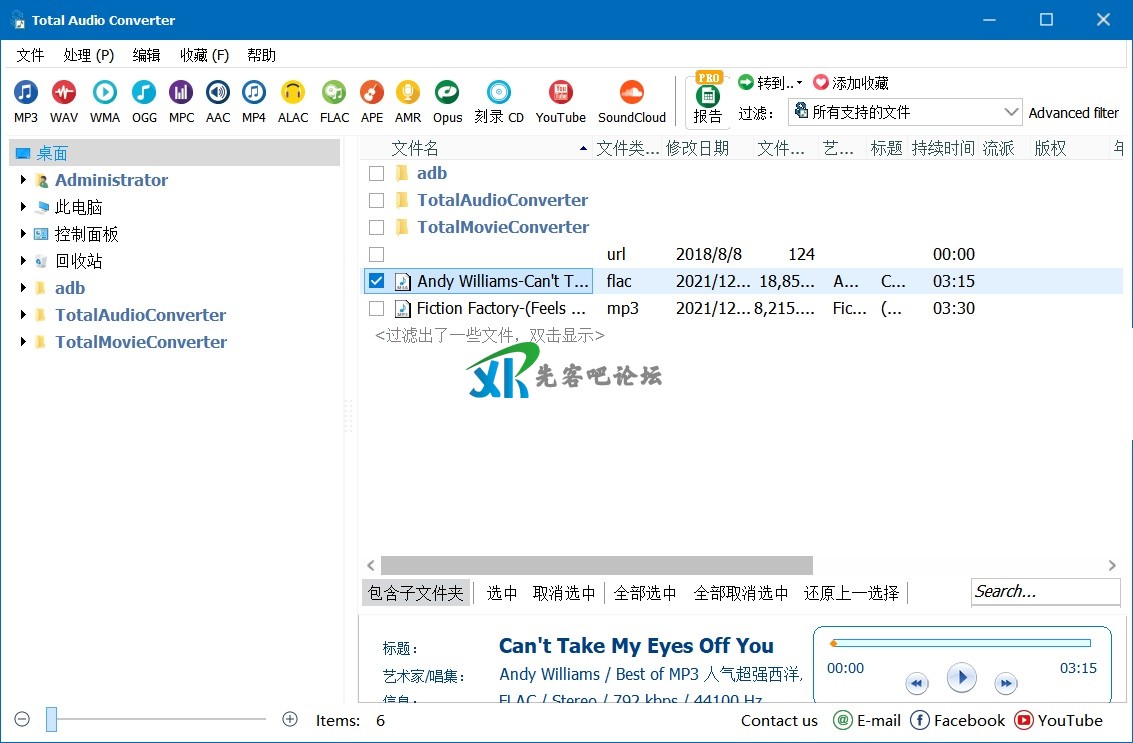Open the 文件 menu
The height and width of the screenshot is (743, 1133).
(x=30, y=55)
